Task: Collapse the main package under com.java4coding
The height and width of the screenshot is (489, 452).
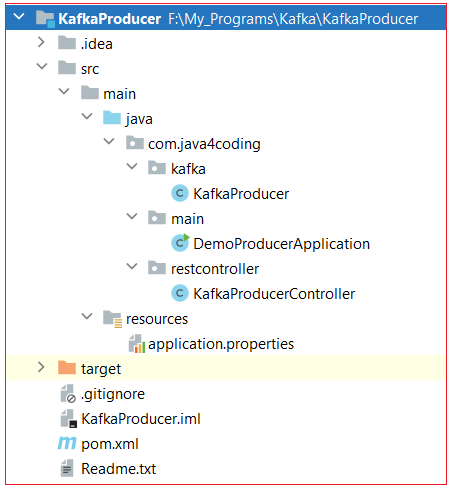Action: (x=132, y=216)
